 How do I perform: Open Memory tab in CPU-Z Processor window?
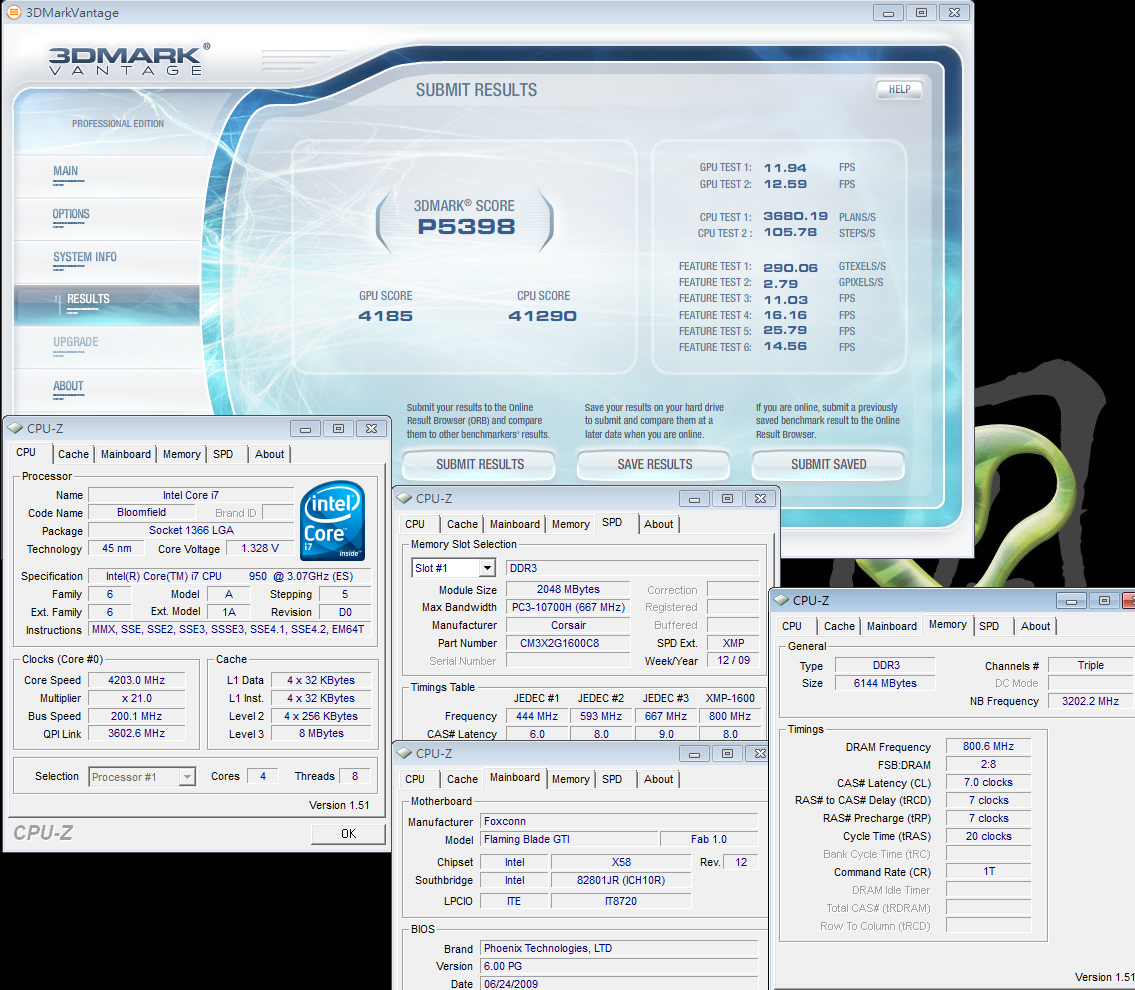182,454
